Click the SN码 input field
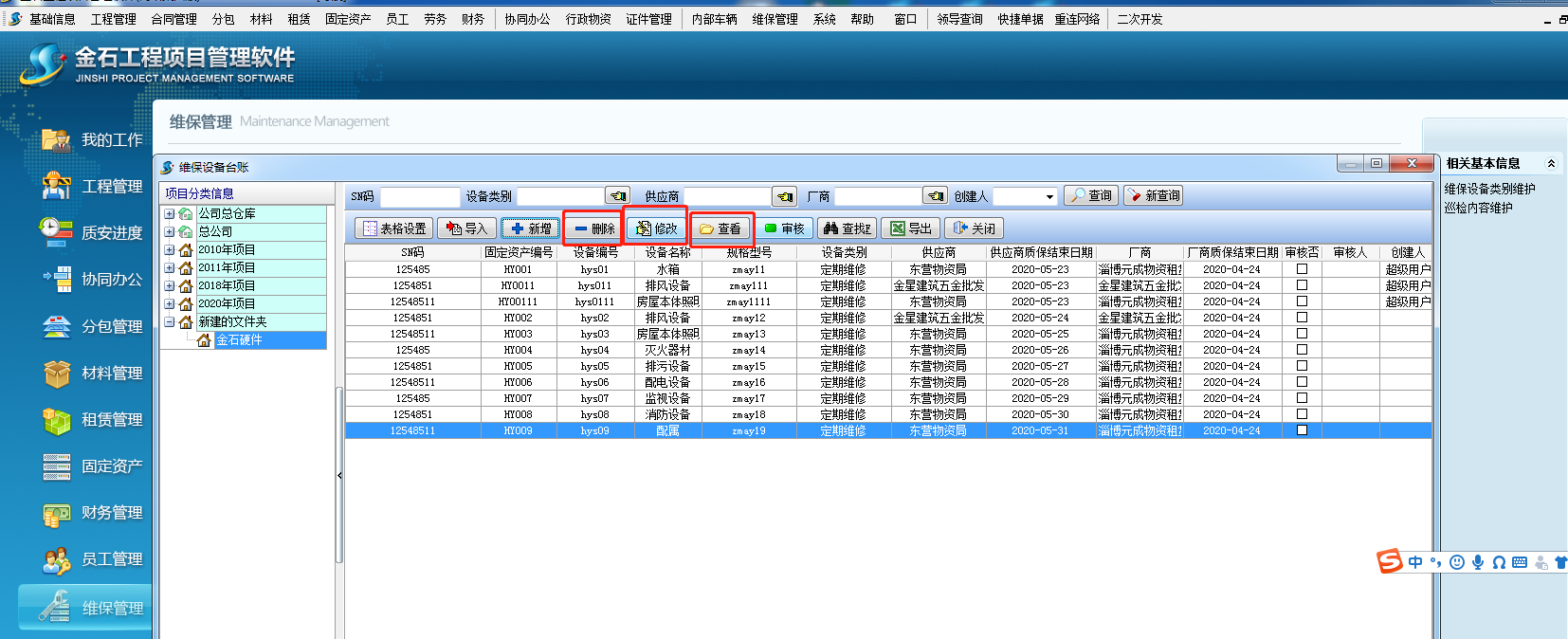The height and width of the screenshot is (639, 1568). (x=419, y=197)
